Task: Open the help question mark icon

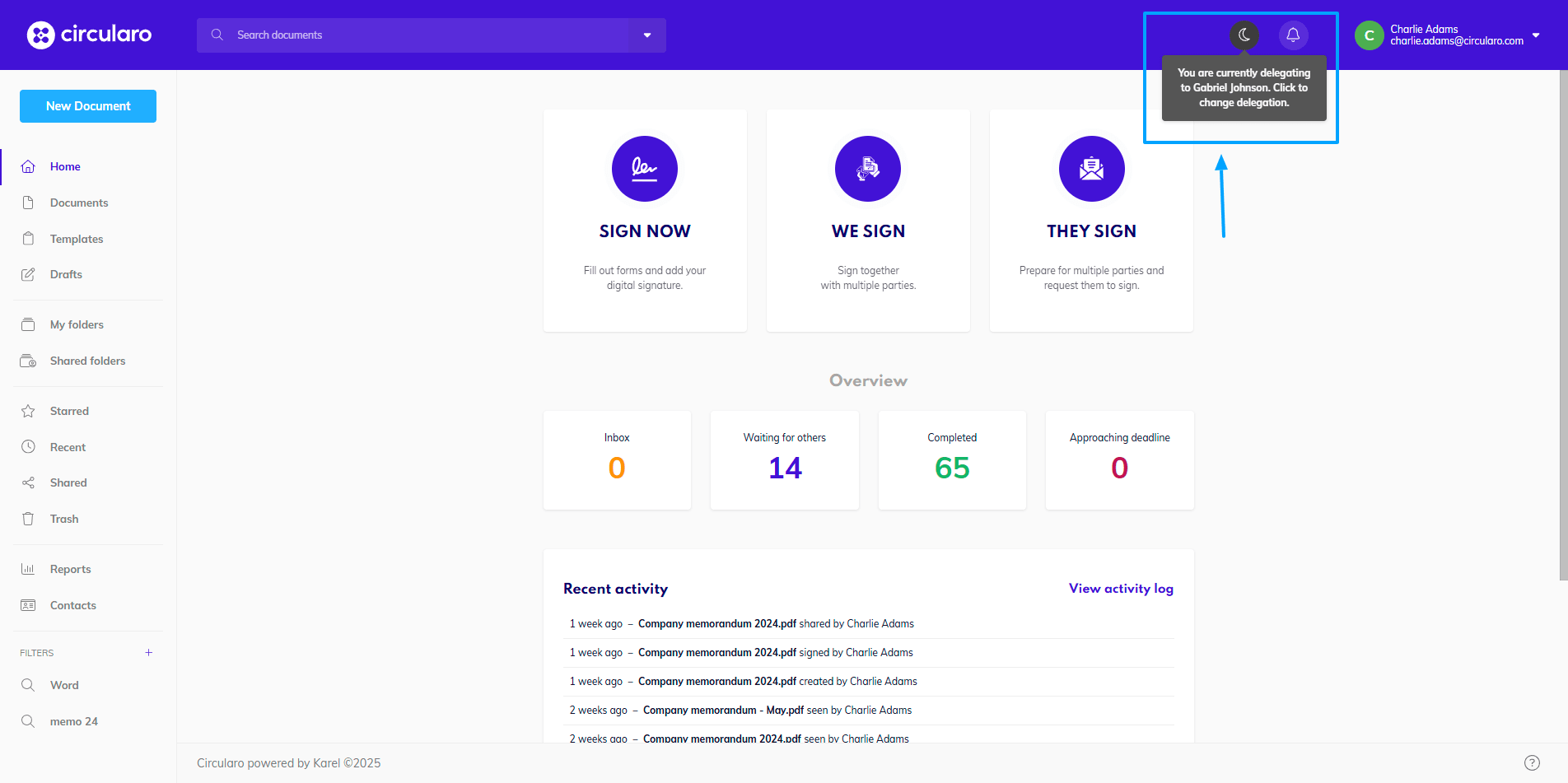Action: (1532, 762)
